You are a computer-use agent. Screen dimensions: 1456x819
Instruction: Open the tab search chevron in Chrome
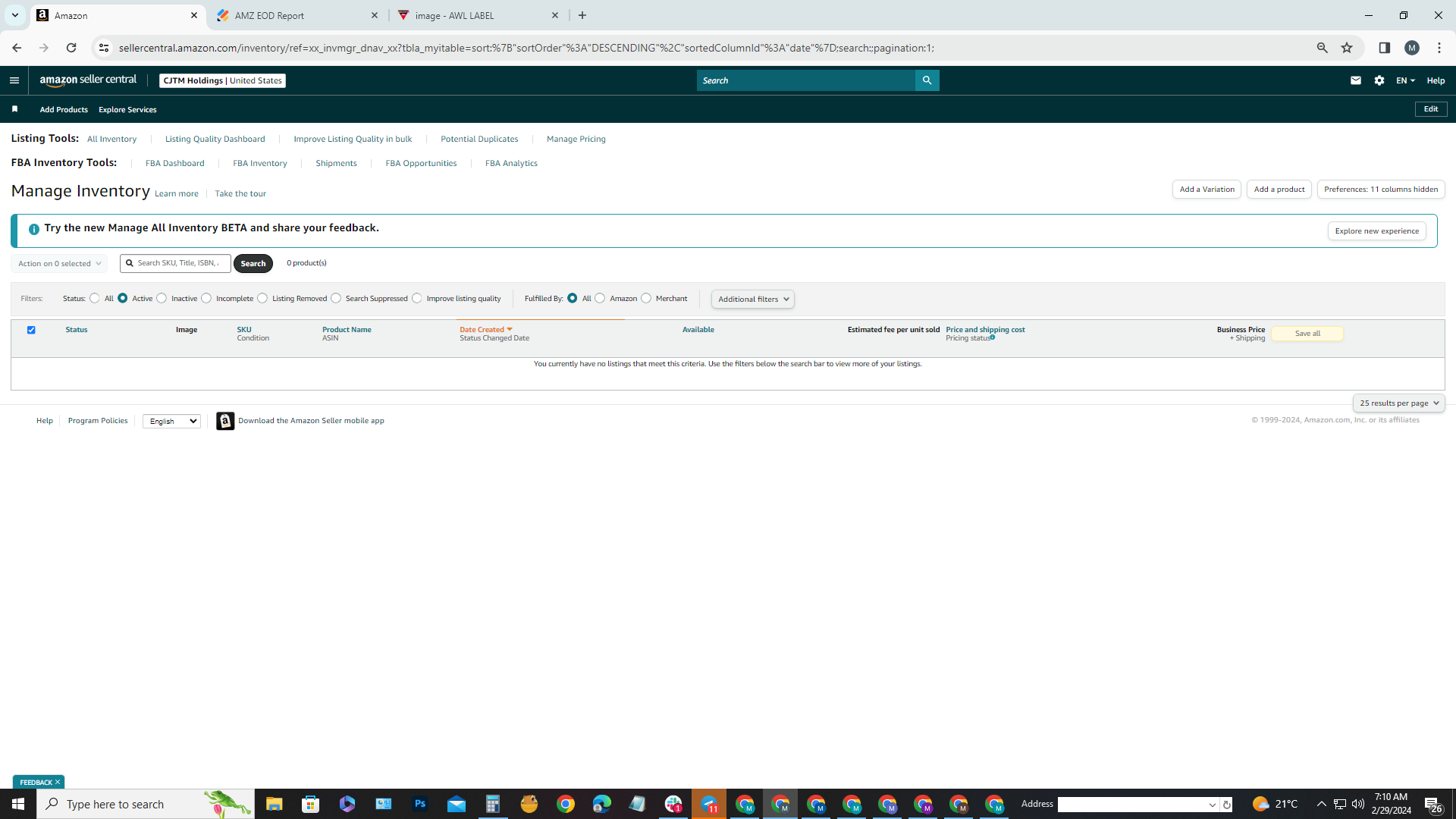click(14, 15)
